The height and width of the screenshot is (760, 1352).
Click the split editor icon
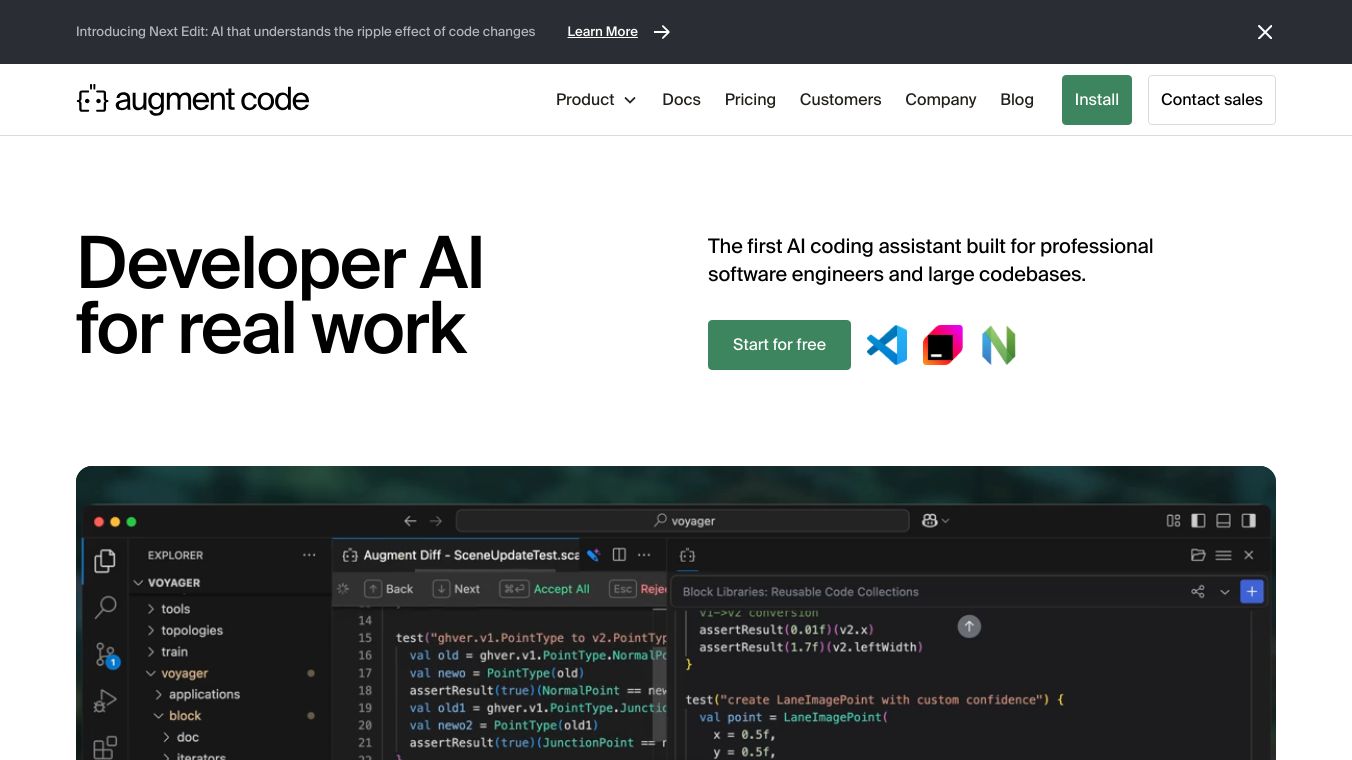point(619,555)
